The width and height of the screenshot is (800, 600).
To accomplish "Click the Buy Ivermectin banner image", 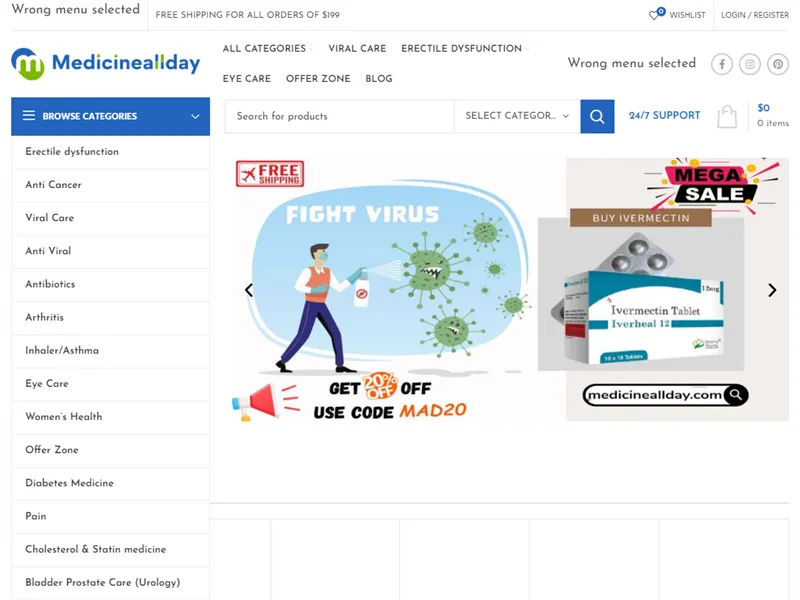I will tap(678, 289).
